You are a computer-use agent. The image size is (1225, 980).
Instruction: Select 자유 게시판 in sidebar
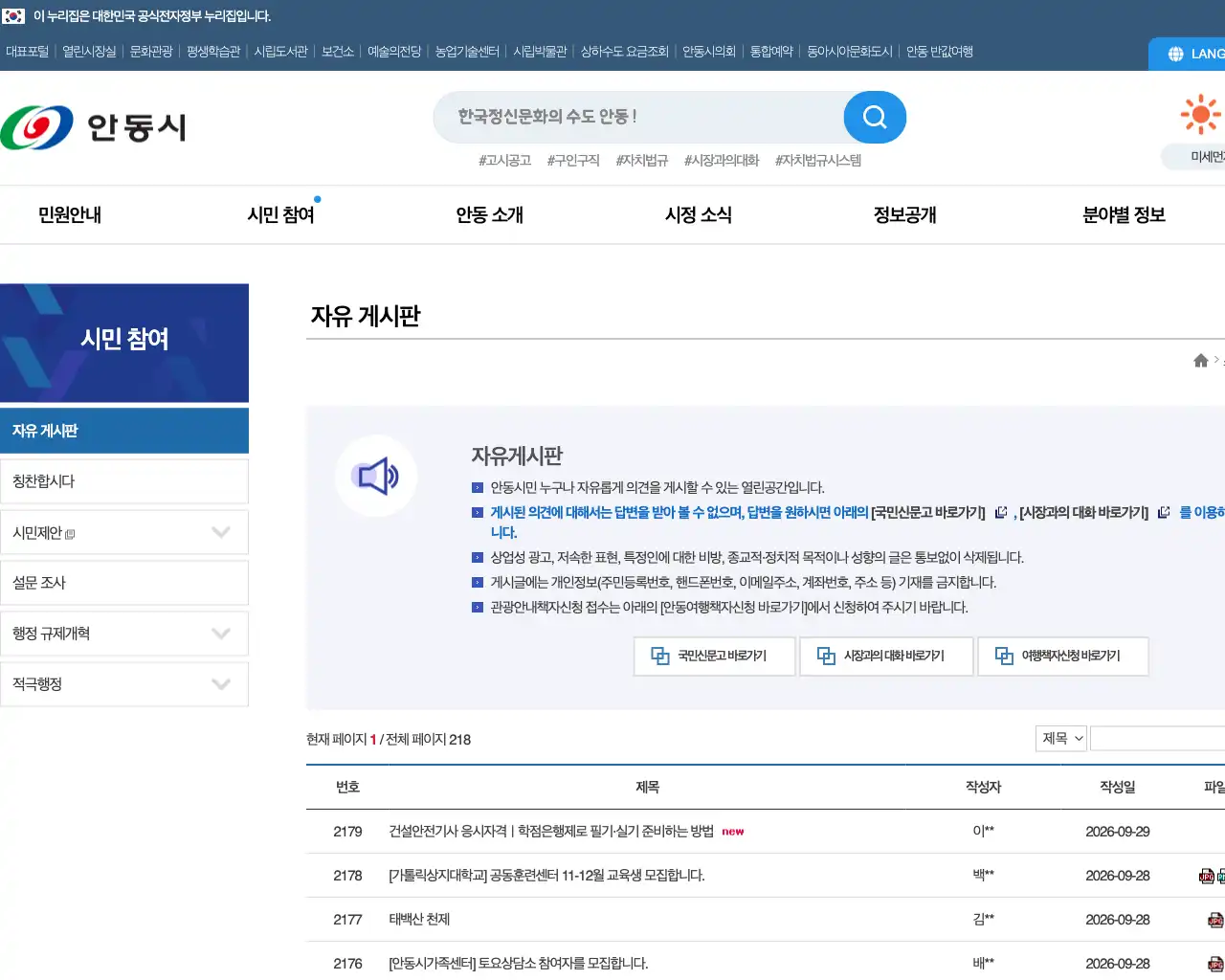click(x=124, y=431)
